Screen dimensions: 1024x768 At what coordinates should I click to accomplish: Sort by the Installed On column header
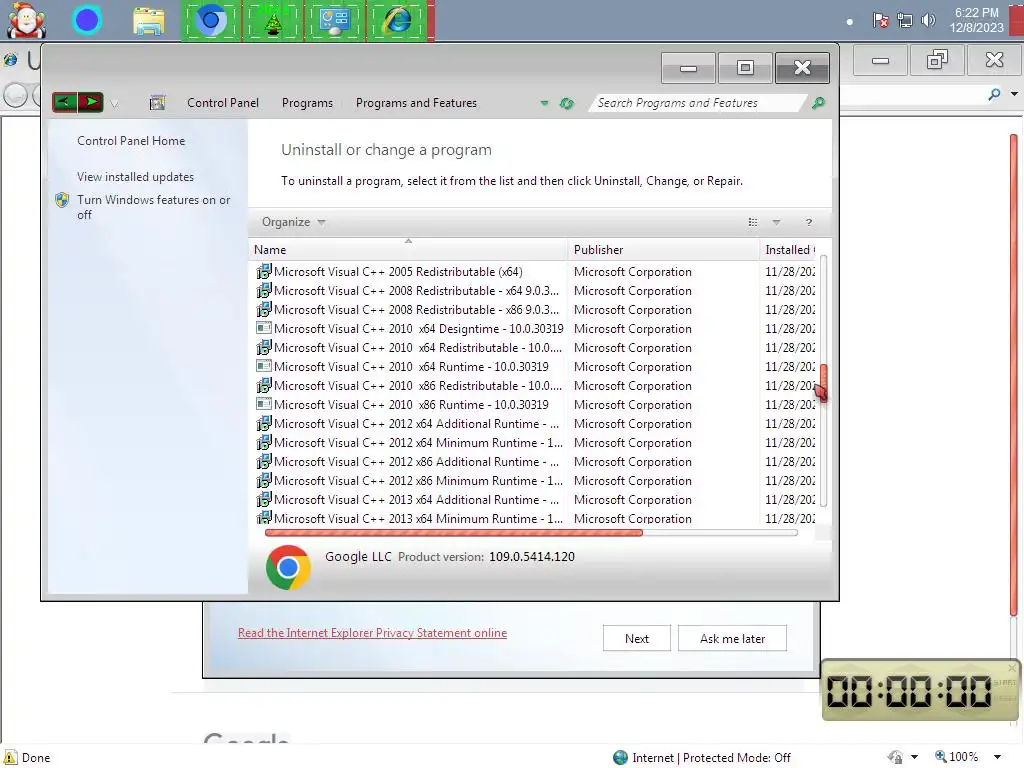click(789, 249)
